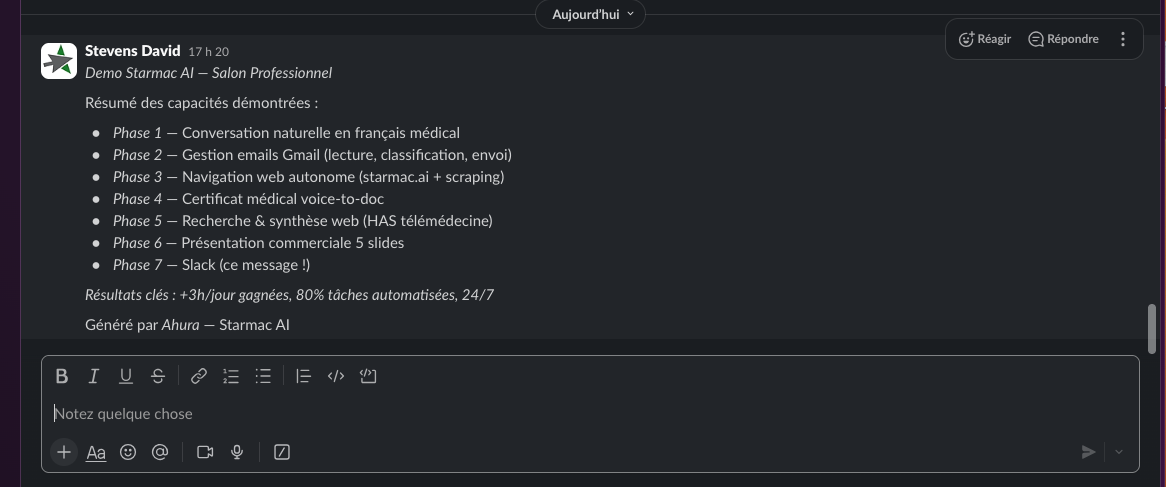Toggle underline formatting in composer
The width and height of the screenshot is (1166, 487).
coord(126,376)
